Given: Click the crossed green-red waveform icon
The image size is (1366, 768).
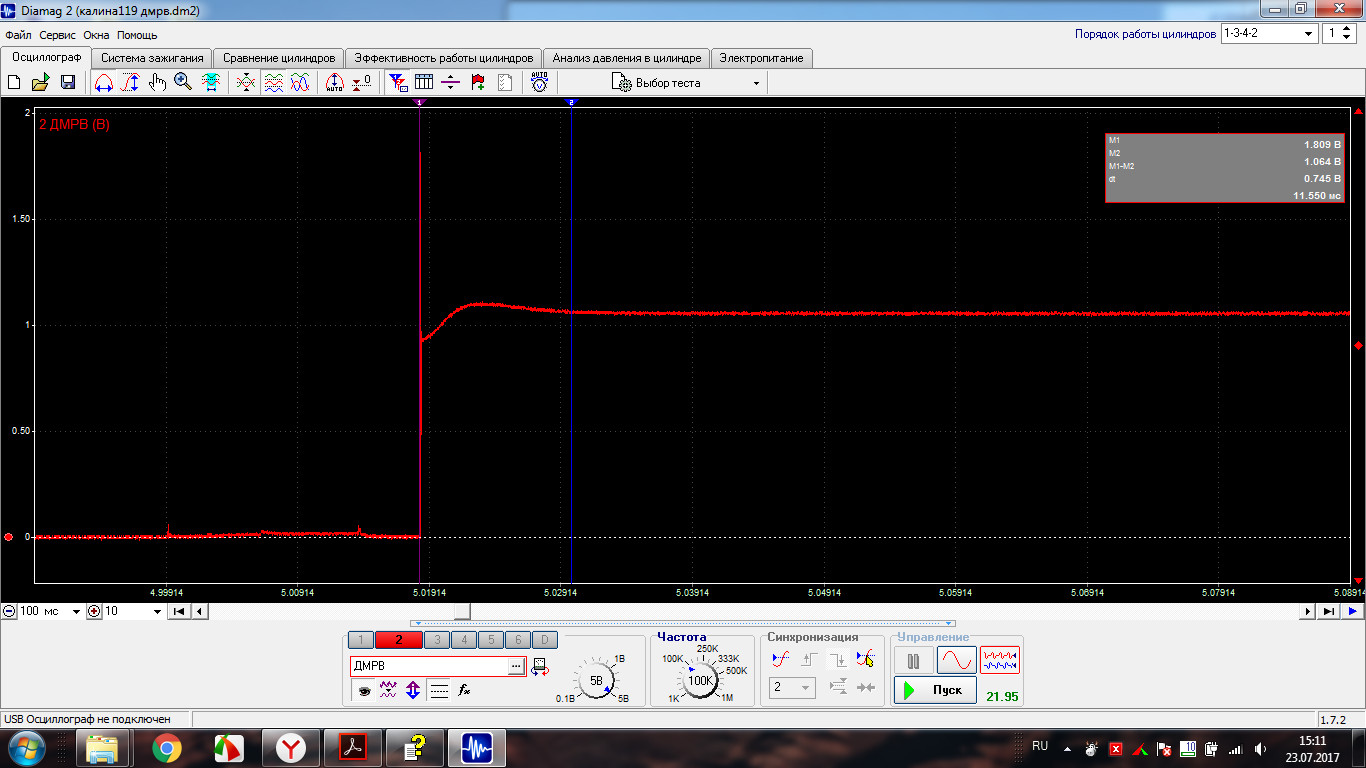Looking at the screenshot, I should click(x=246, y=83).
